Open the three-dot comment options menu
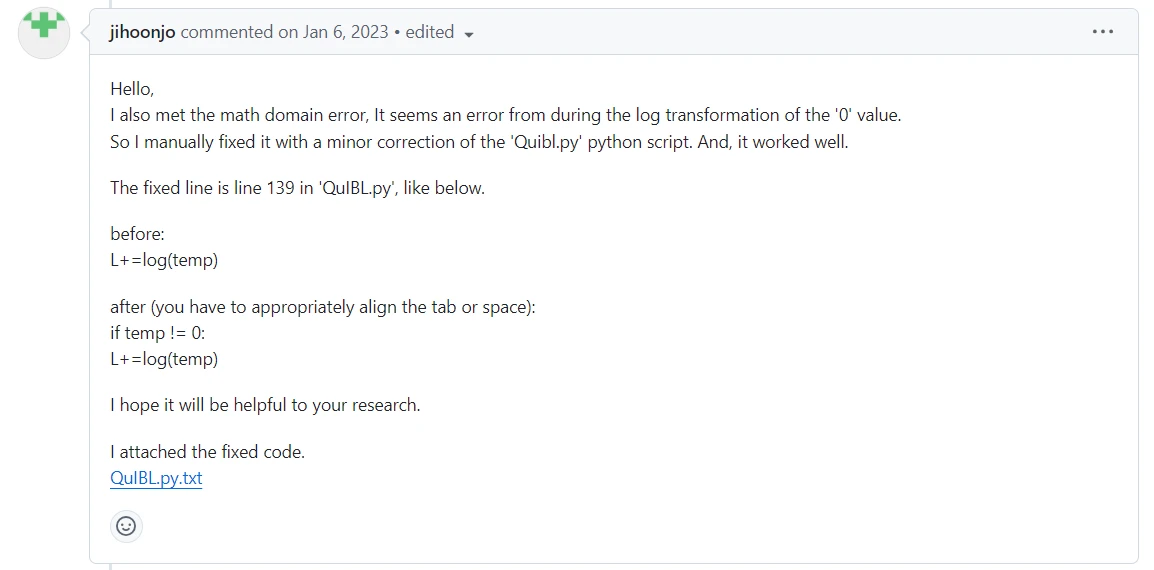The image size is (1154, 570). pyautogui.click(x=1102, y=32)
